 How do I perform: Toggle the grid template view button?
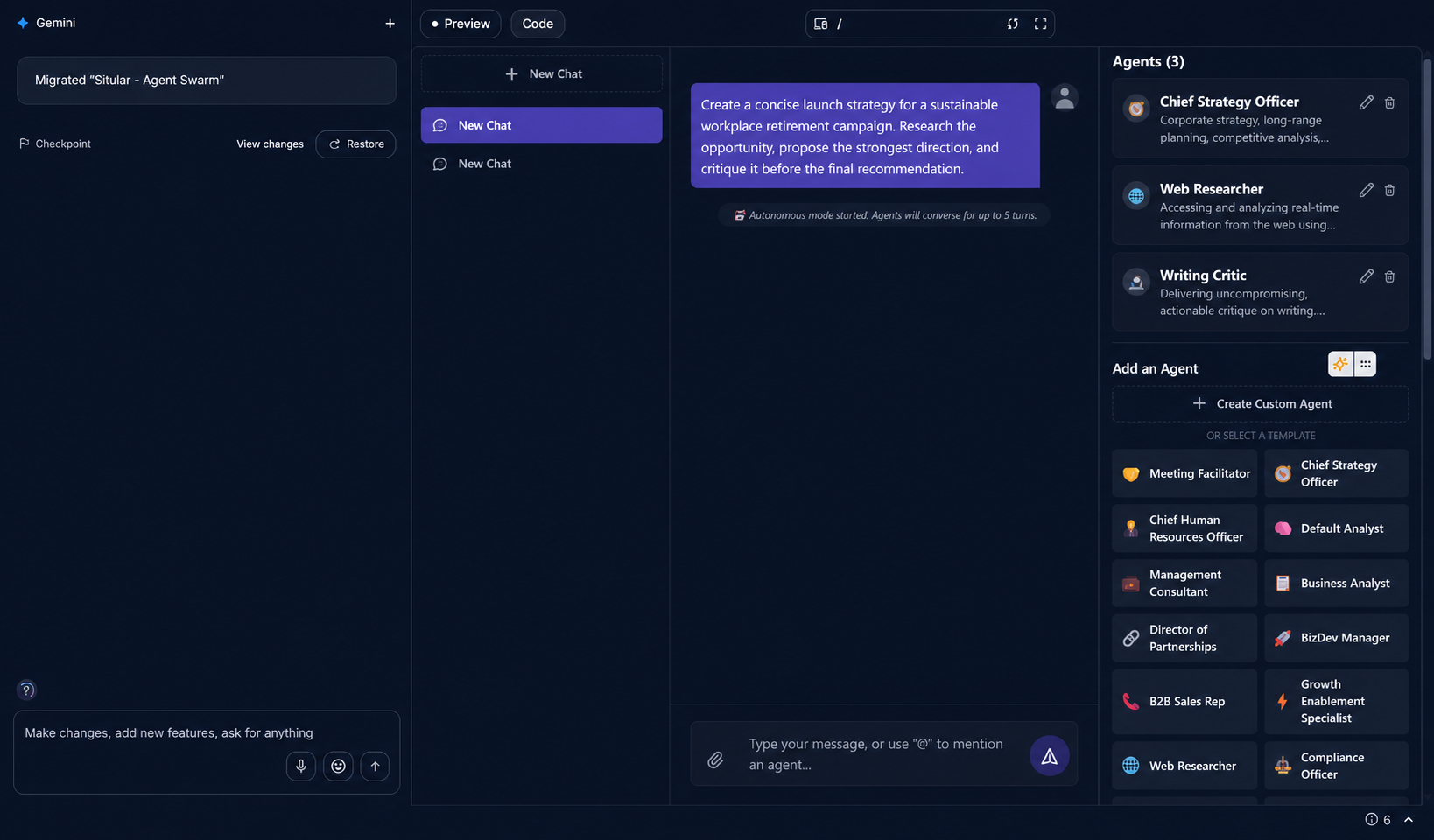tap(1365, 364)
